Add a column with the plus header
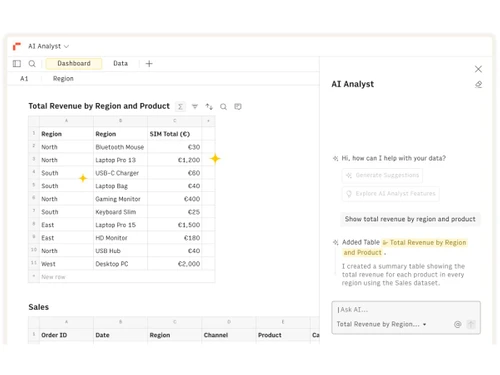Image resolution: width=500 pixels, height=375 pixels. tap(208, 121)
